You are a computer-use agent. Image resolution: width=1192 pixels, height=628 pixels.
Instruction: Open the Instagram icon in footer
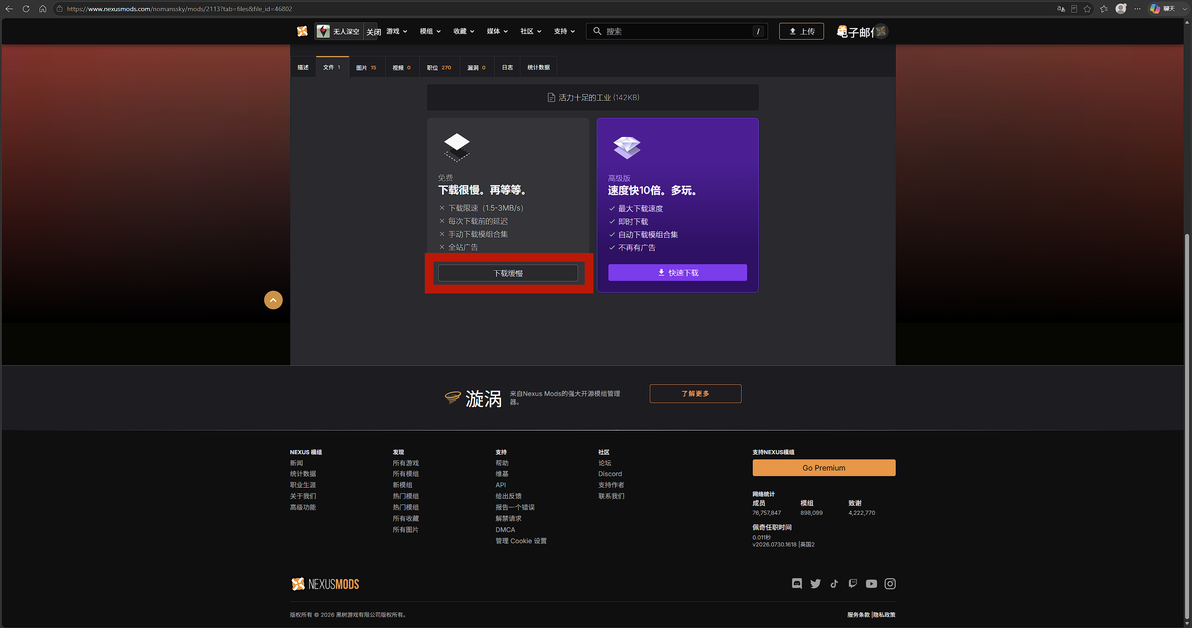coord(890,584)
